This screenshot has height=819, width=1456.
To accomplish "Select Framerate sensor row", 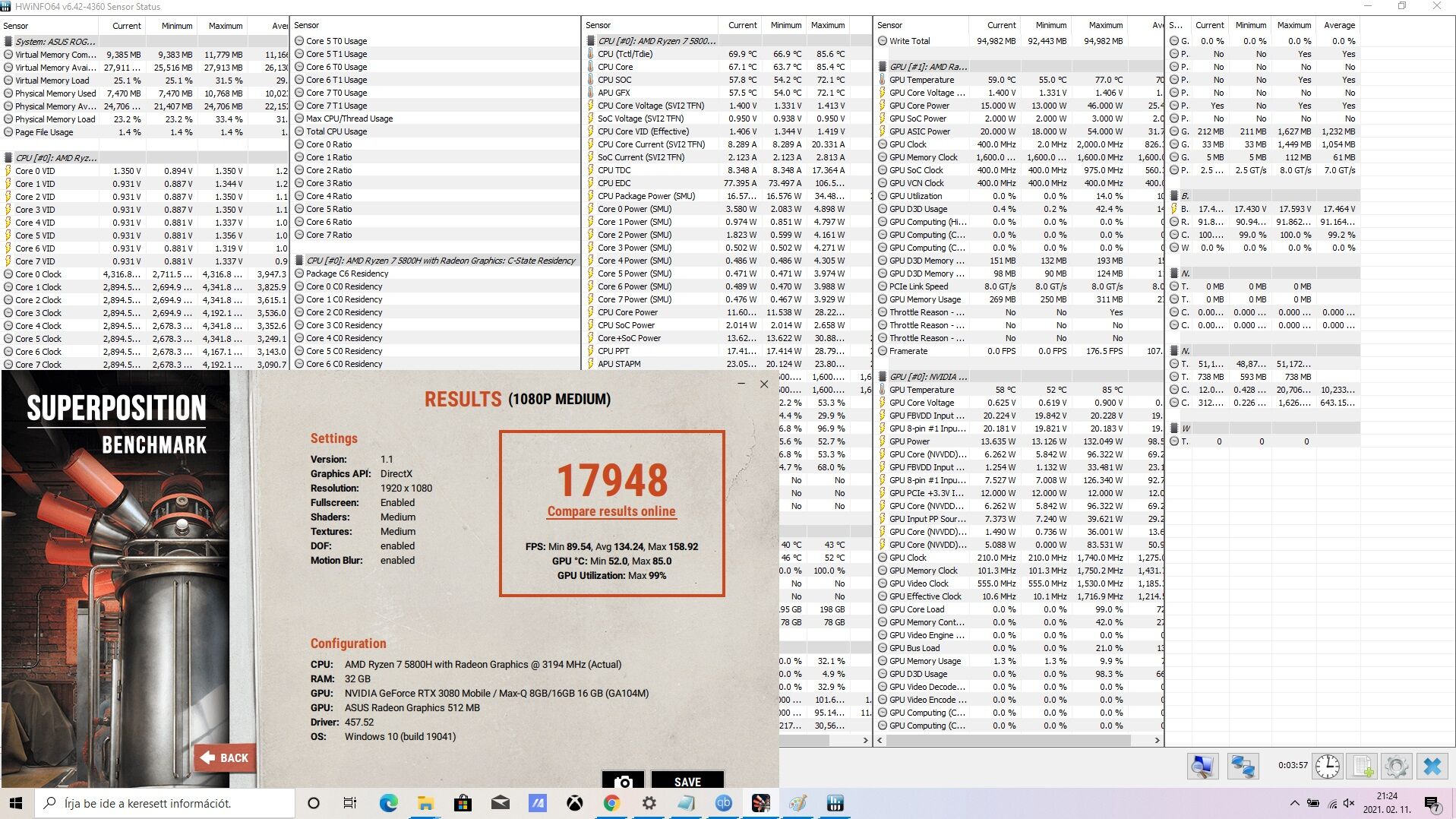I will pos(1019,351).
